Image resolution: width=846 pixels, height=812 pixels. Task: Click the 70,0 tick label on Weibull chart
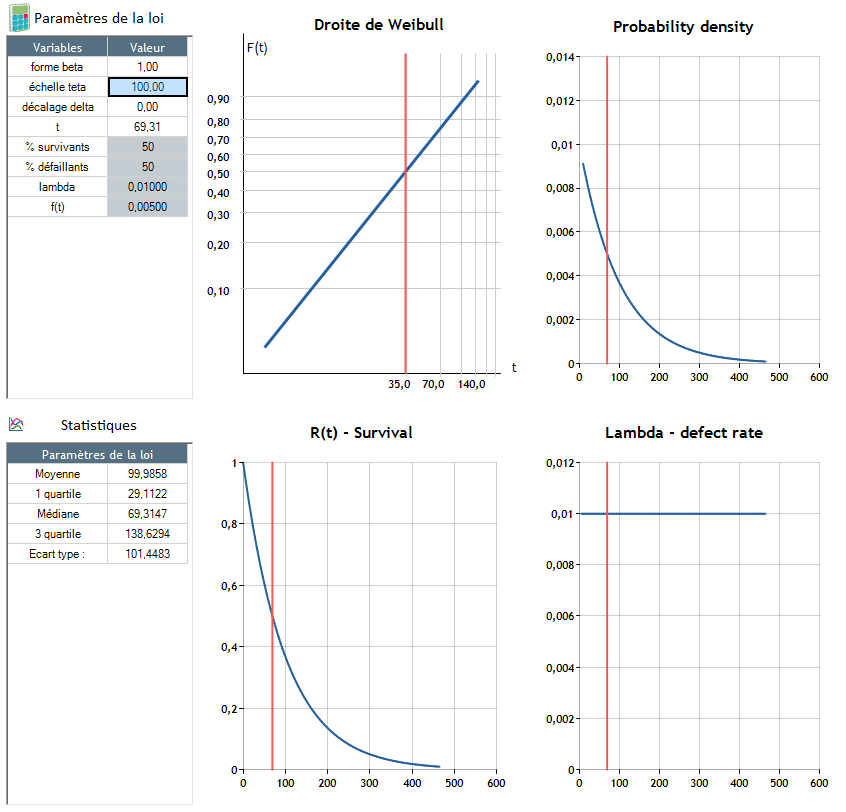coord(433,384)
